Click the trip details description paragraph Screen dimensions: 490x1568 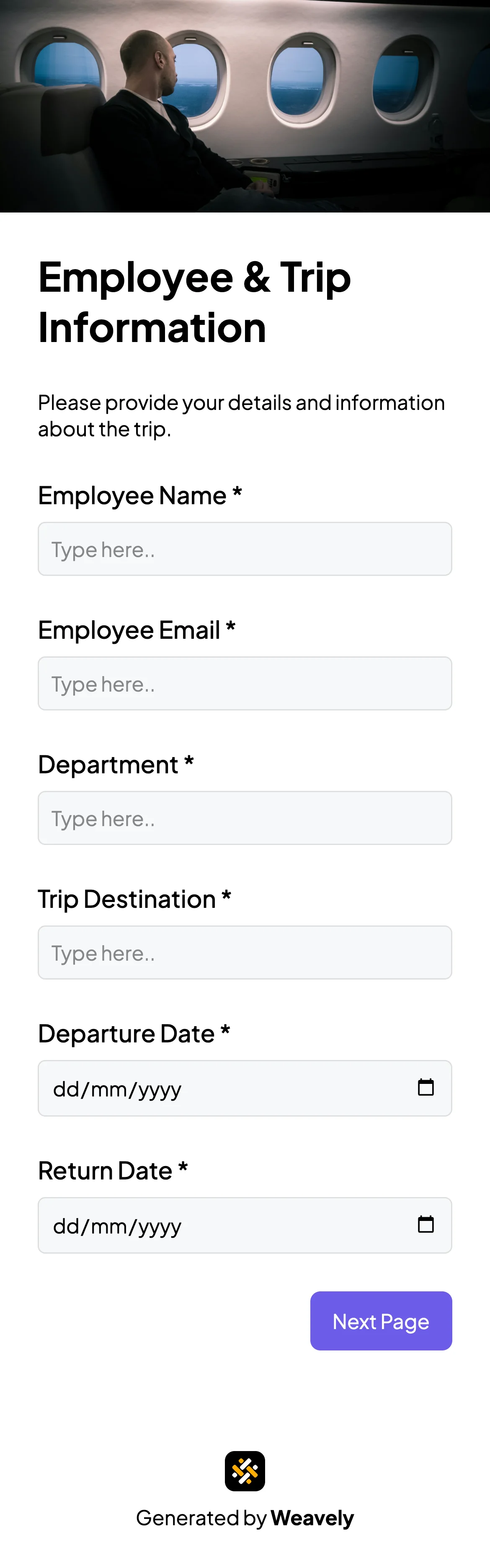(x=241, y=415)
